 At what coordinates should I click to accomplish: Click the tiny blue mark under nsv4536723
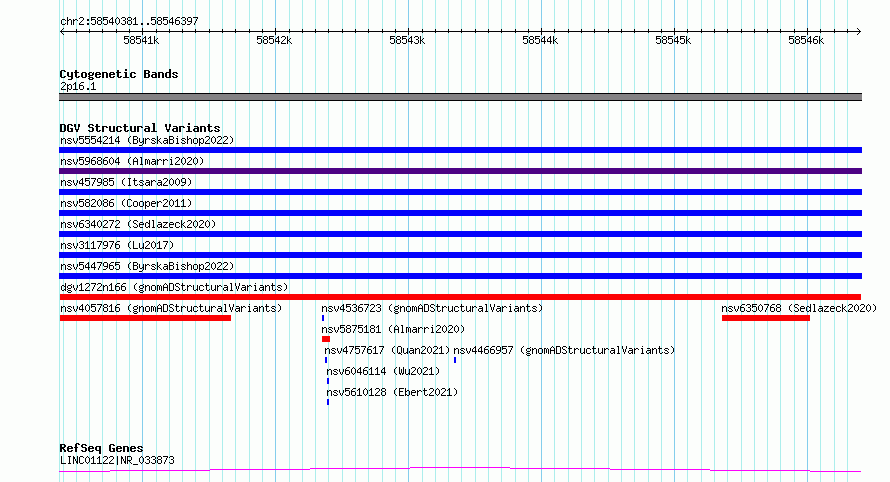tap(323, 318)
